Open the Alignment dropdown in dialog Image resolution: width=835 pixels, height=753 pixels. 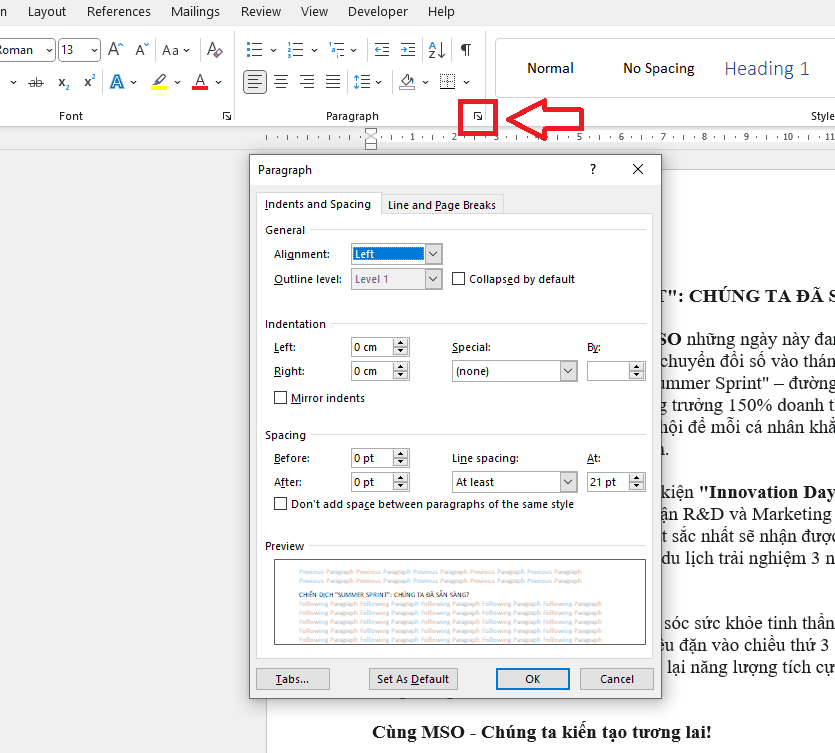point(433,254)
